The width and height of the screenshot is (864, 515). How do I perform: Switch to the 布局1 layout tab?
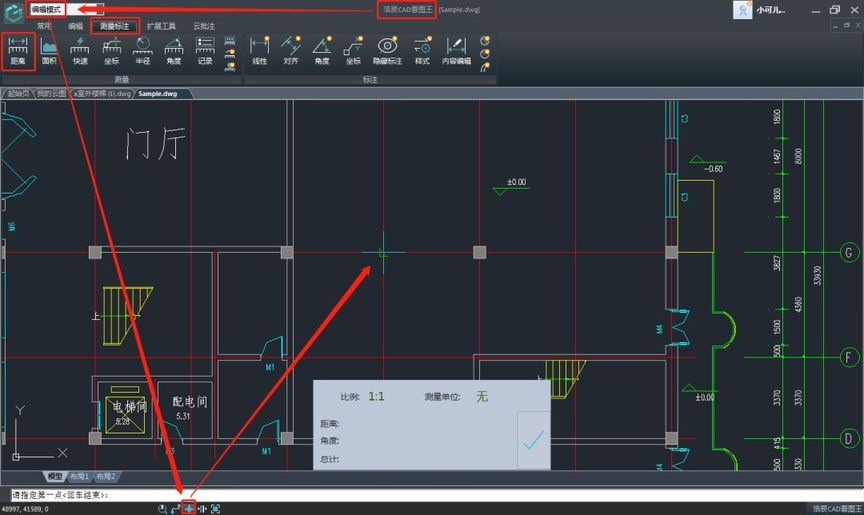tap(79, 477)
